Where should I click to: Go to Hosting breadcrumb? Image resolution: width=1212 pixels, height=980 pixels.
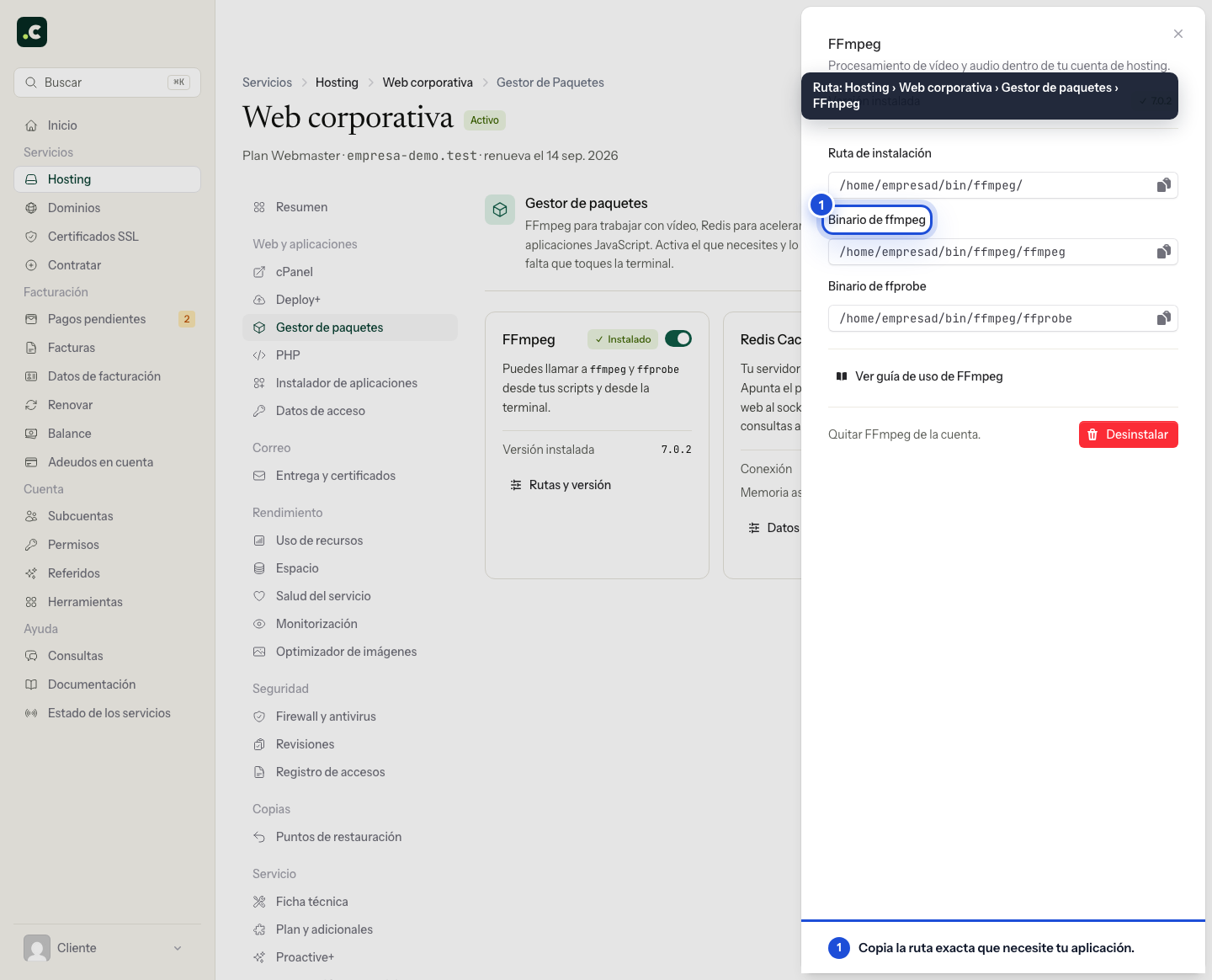click(x=337, y=83)
